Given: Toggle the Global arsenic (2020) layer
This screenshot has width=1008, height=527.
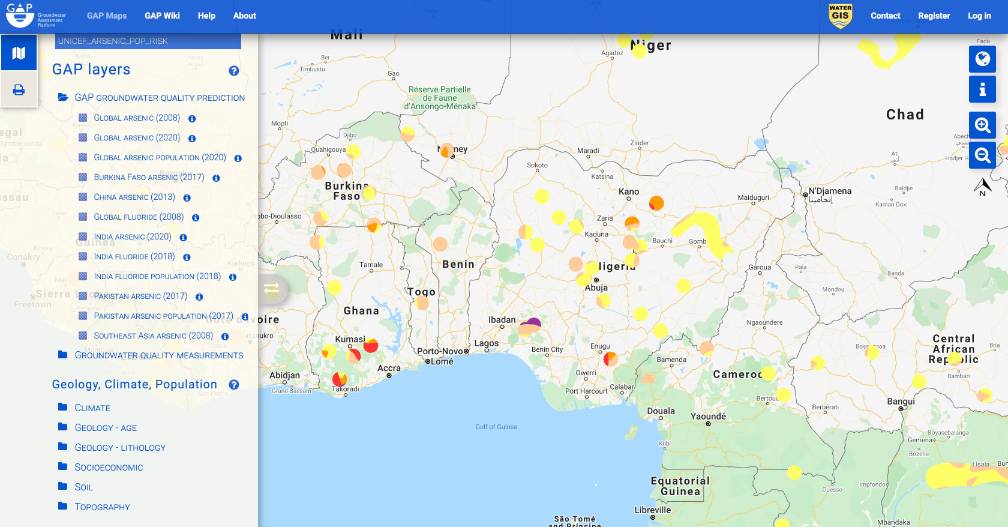Looking at the screenshot, I should [x=83, y=138].
